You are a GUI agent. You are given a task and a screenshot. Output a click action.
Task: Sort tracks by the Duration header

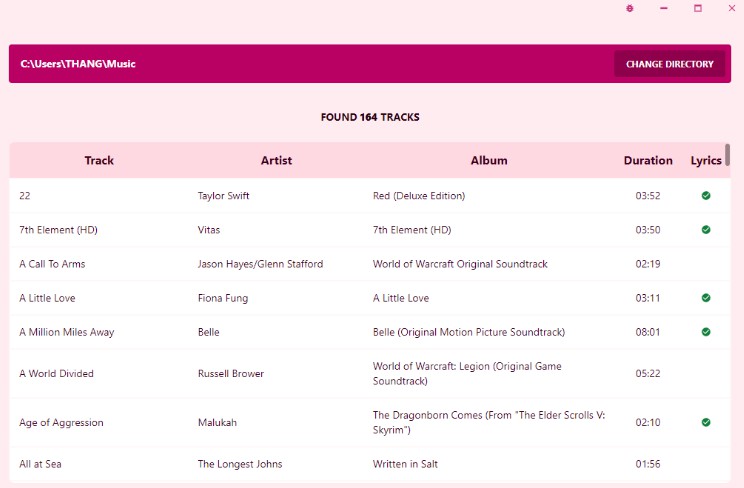point(648,160)
